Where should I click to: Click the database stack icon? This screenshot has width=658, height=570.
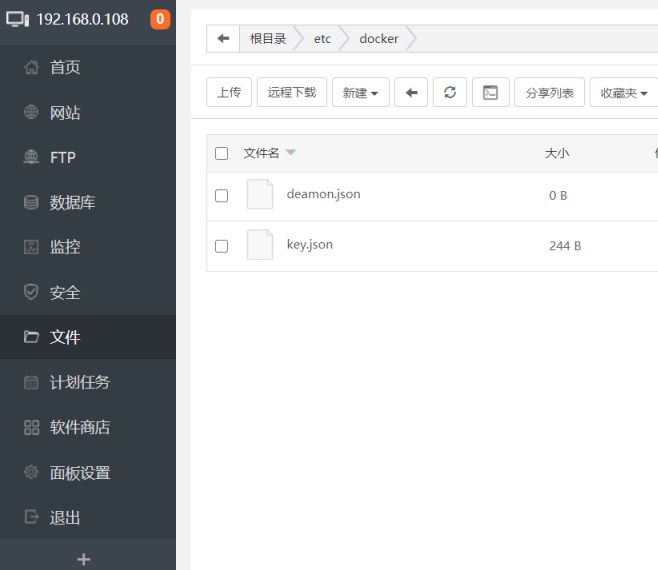[x=31, y=202]
